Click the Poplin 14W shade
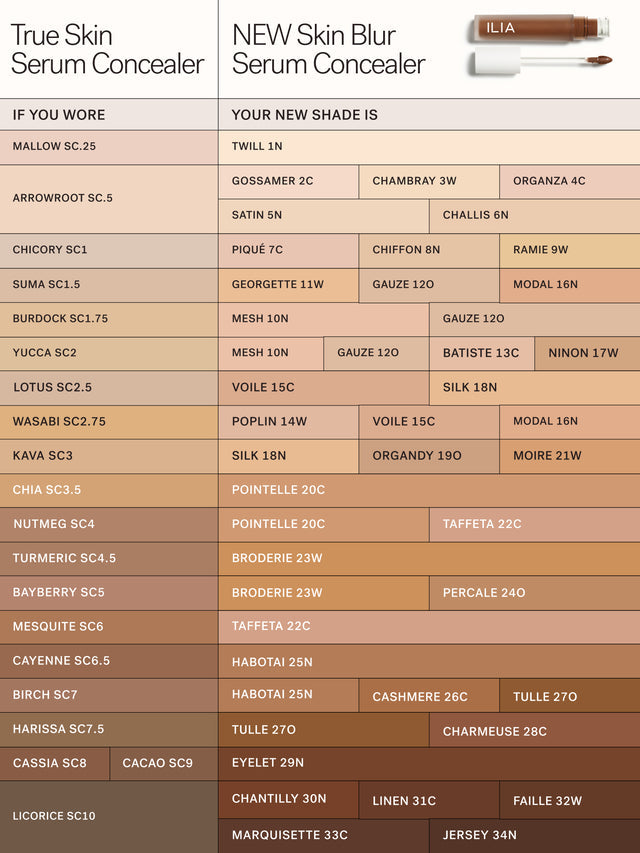This screenshot has height=853, width=640. click(x=288, y=422)
